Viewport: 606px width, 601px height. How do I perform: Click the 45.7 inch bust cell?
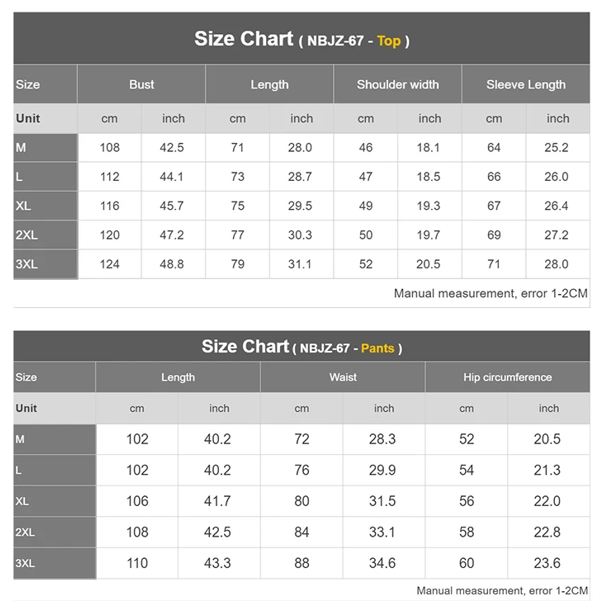(173, 206)
